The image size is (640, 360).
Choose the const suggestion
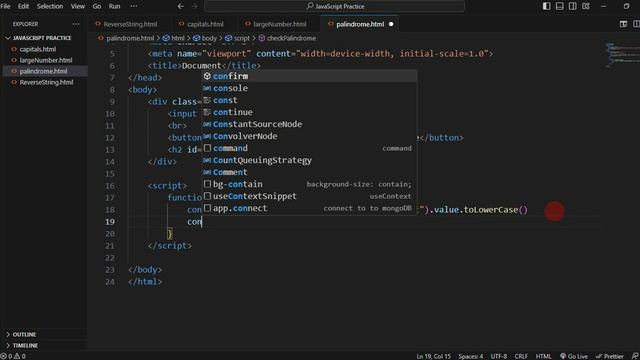tap(309, 100)
